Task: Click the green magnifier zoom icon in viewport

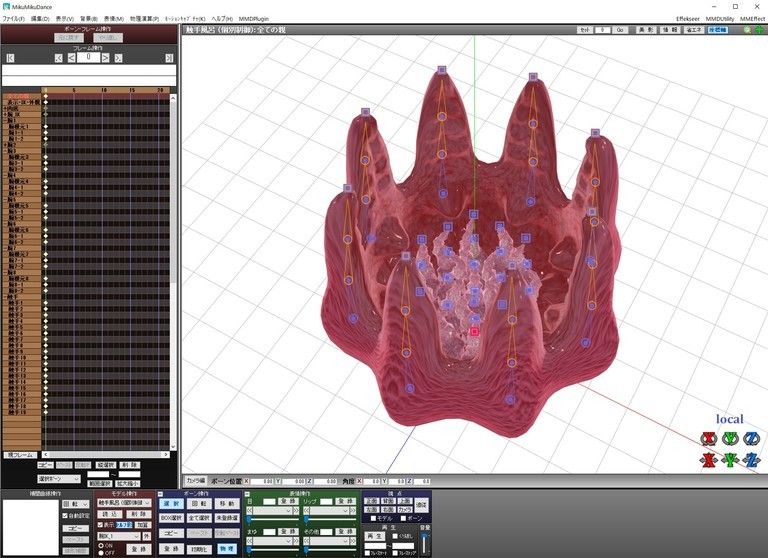Action: tap(747, 30)
